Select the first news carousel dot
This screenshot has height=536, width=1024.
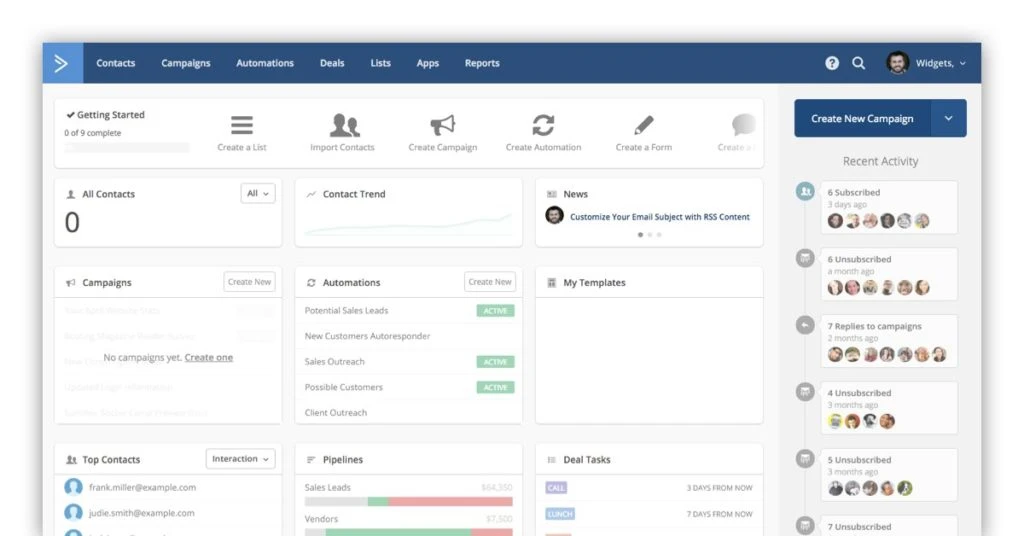tap(641, 234)
